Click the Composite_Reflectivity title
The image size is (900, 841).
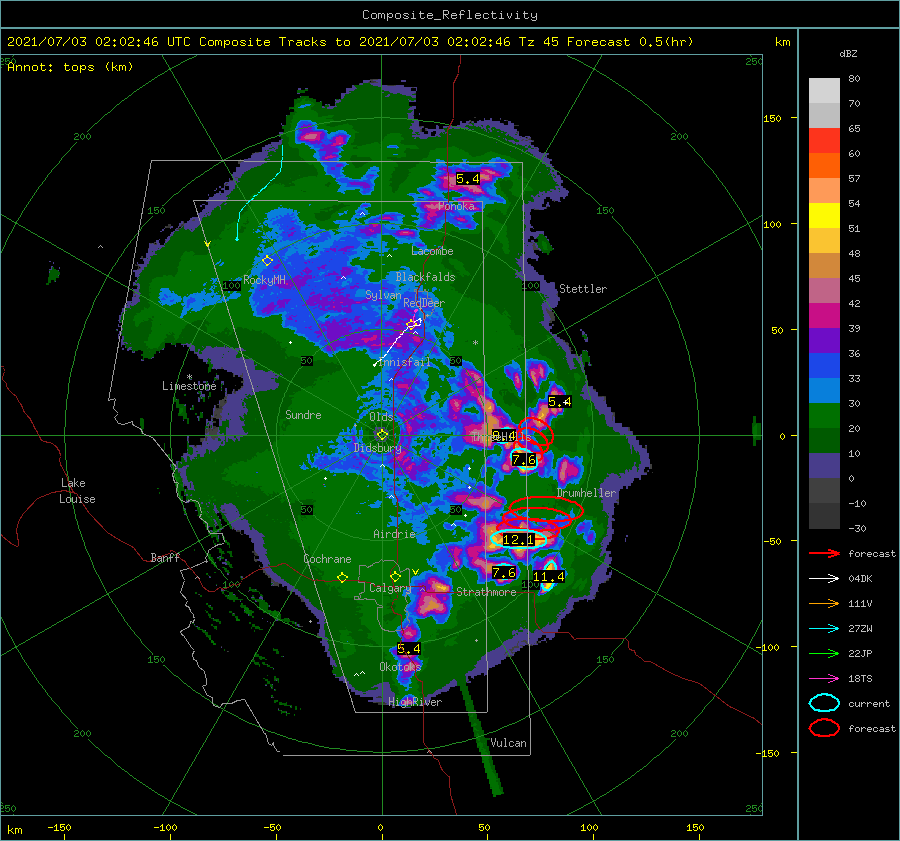tap(450, 15)
